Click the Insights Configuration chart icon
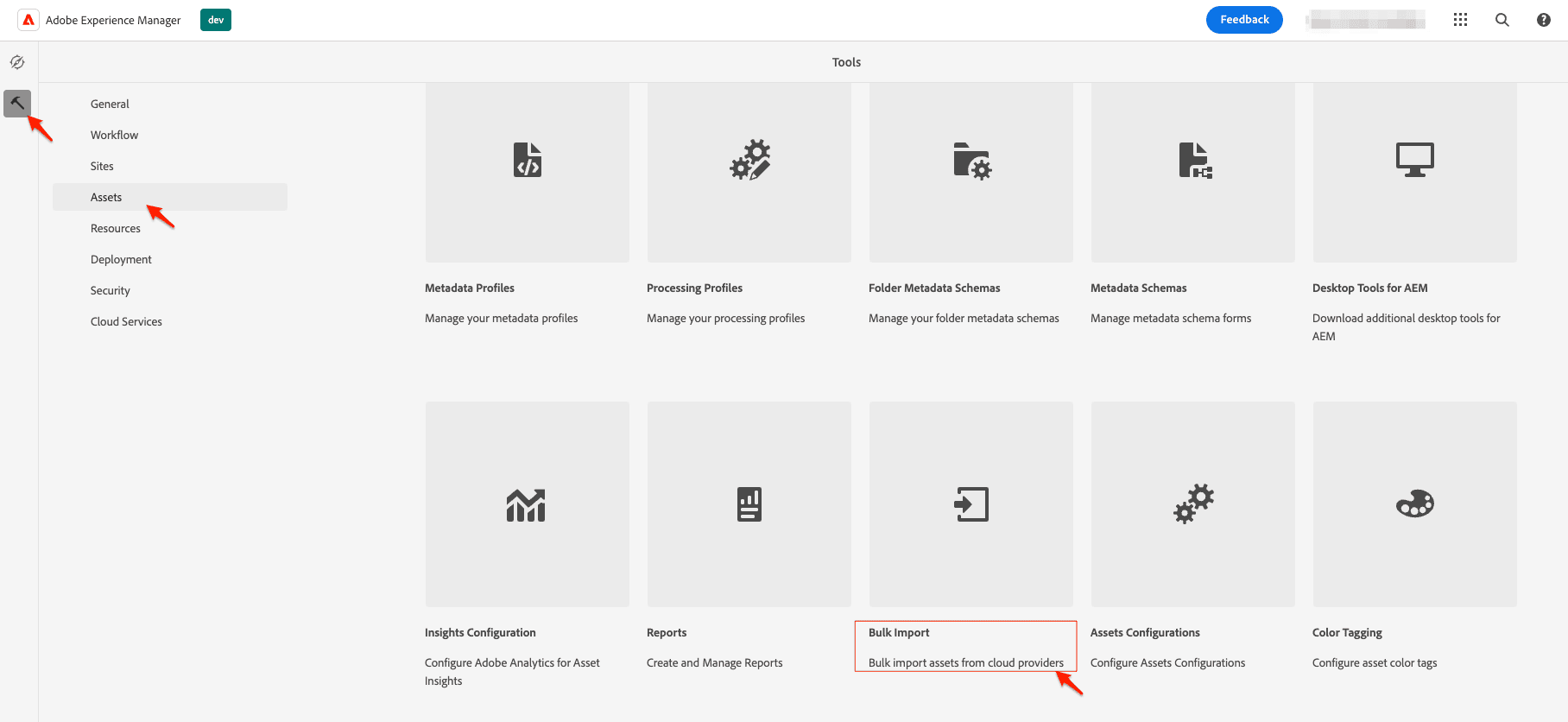1568x722 pixels. 526,505
